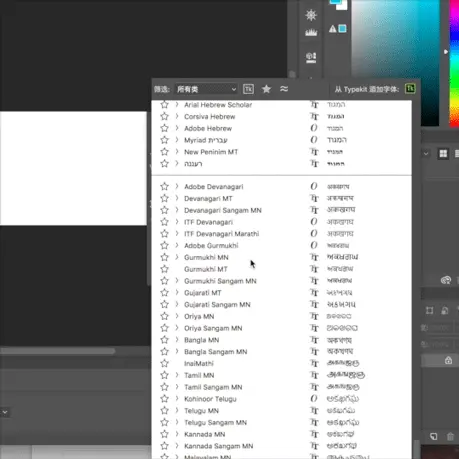Star Kohinoor Telugu font

click(164, 399)
